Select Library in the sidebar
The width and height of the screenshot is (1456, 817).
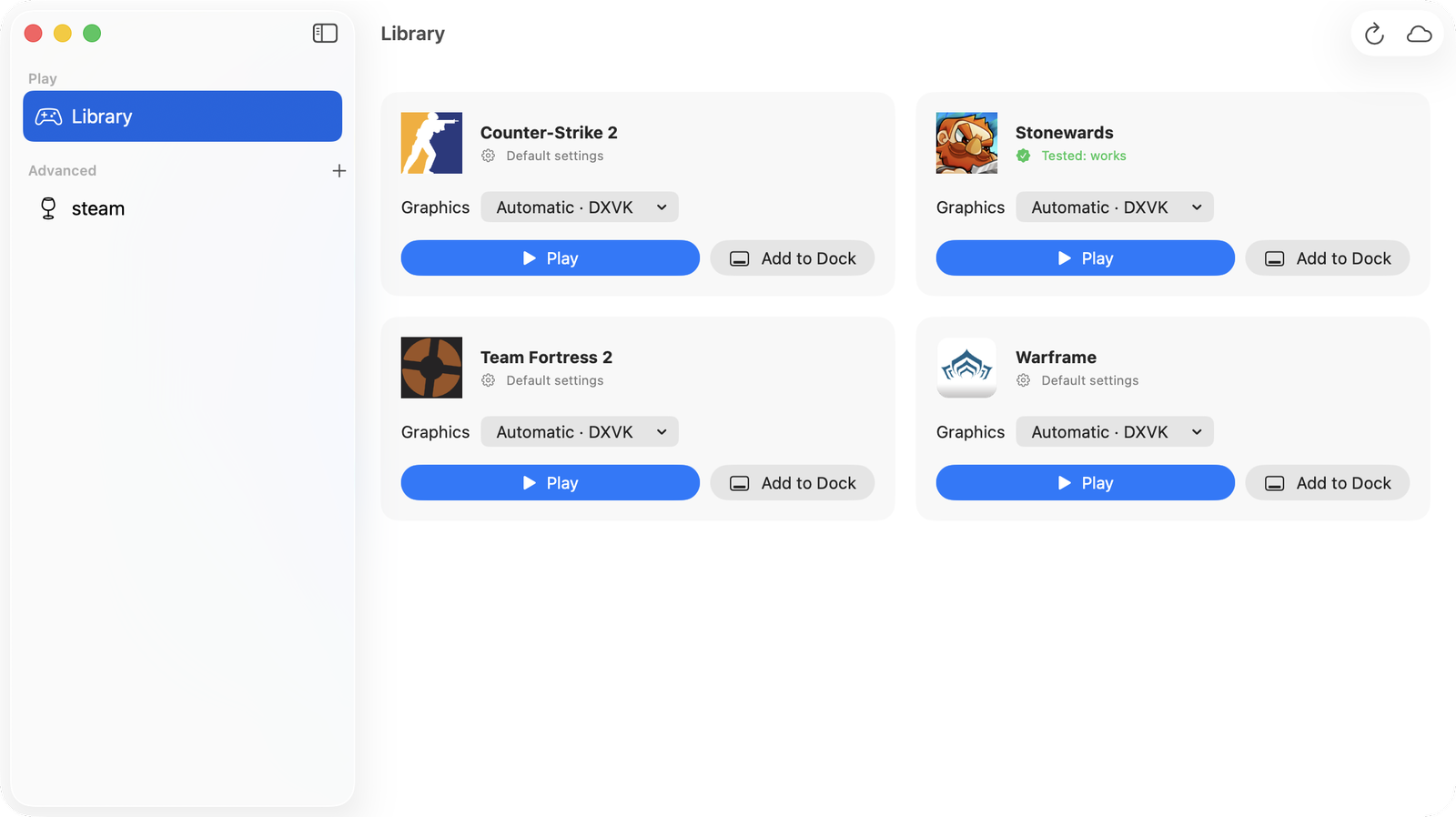click(182, 116)
